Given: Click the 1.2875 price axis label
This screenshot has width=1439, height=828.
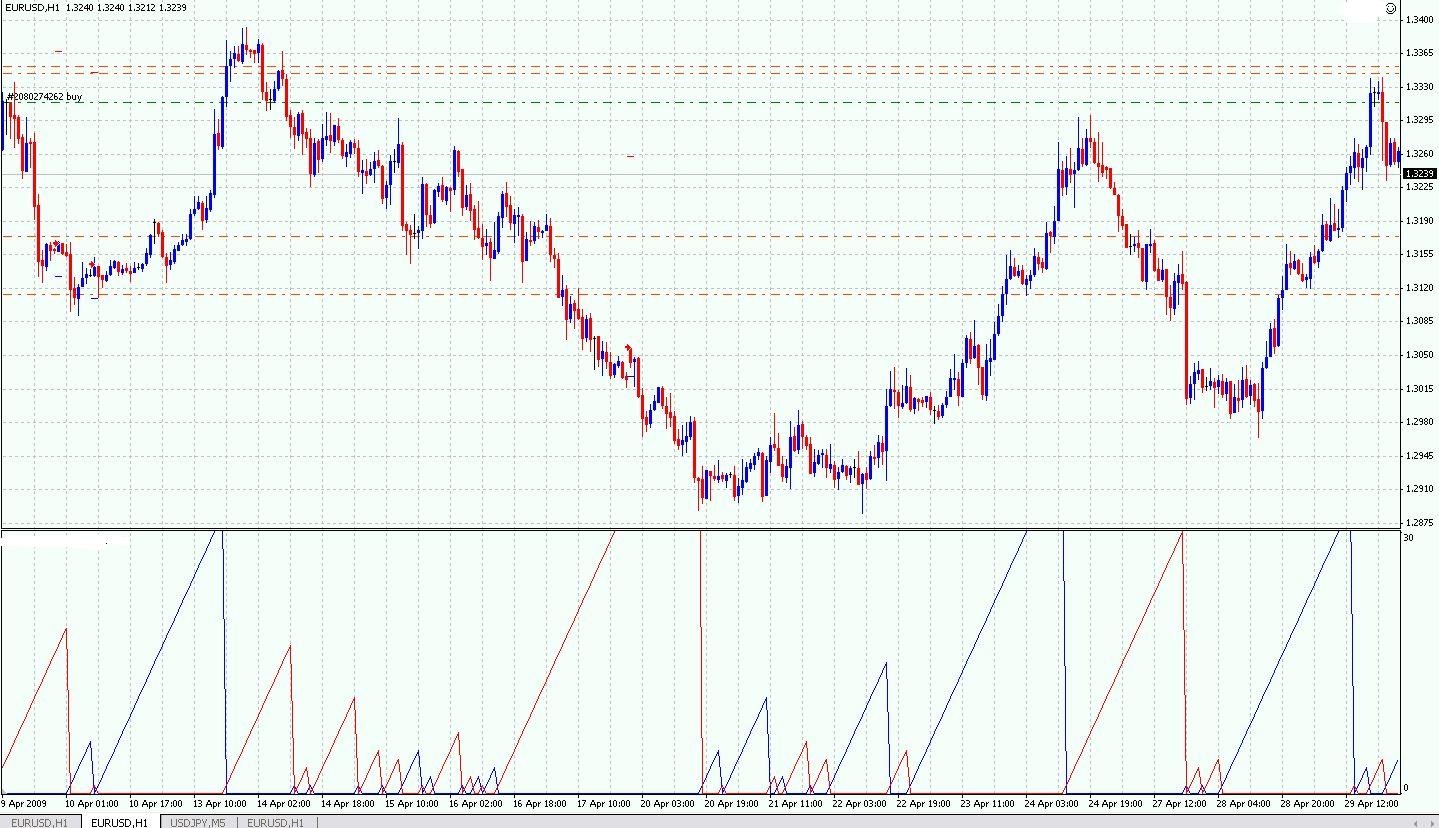Looking at the screenshot, I should [1420, 522].
